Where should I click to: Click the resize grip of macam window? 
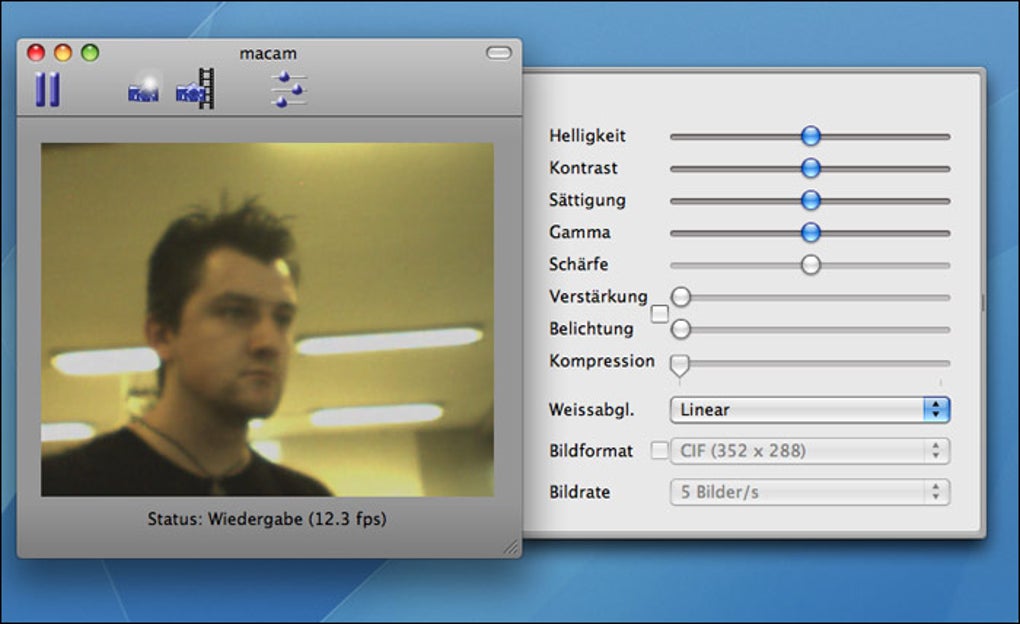(x=512, y=548)
